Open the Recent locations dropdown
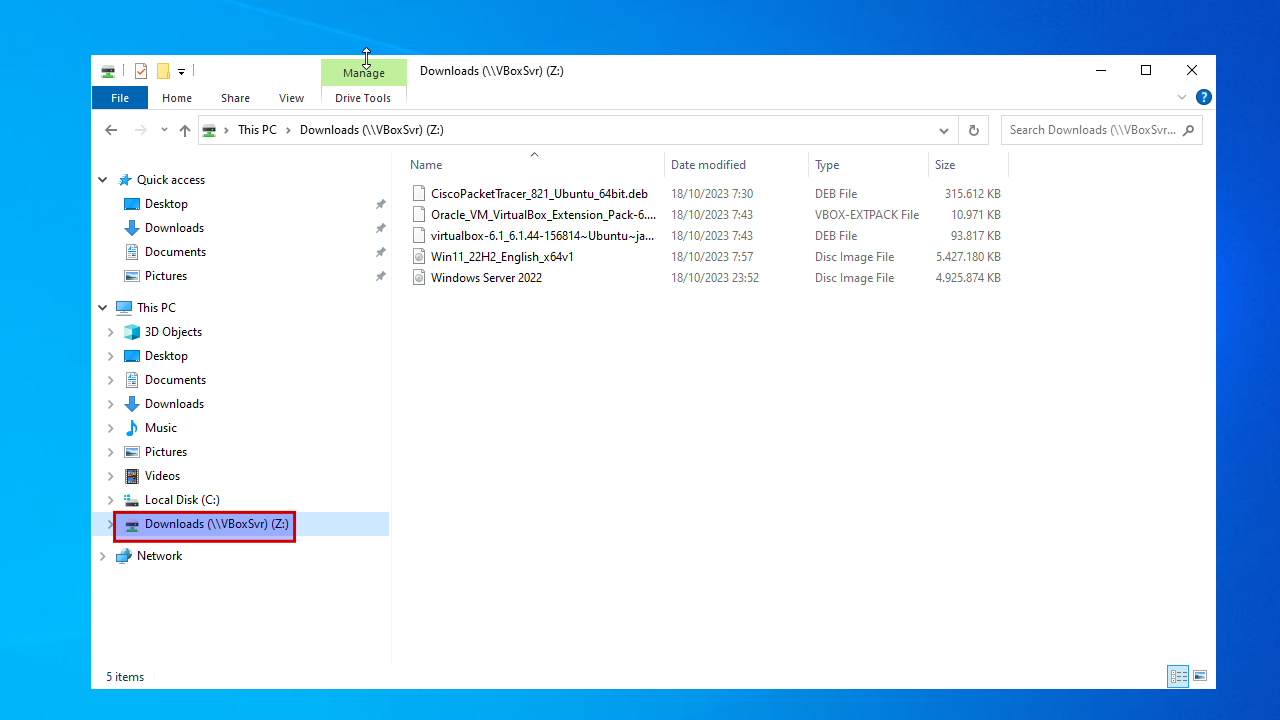 click(x=164, y=130)
